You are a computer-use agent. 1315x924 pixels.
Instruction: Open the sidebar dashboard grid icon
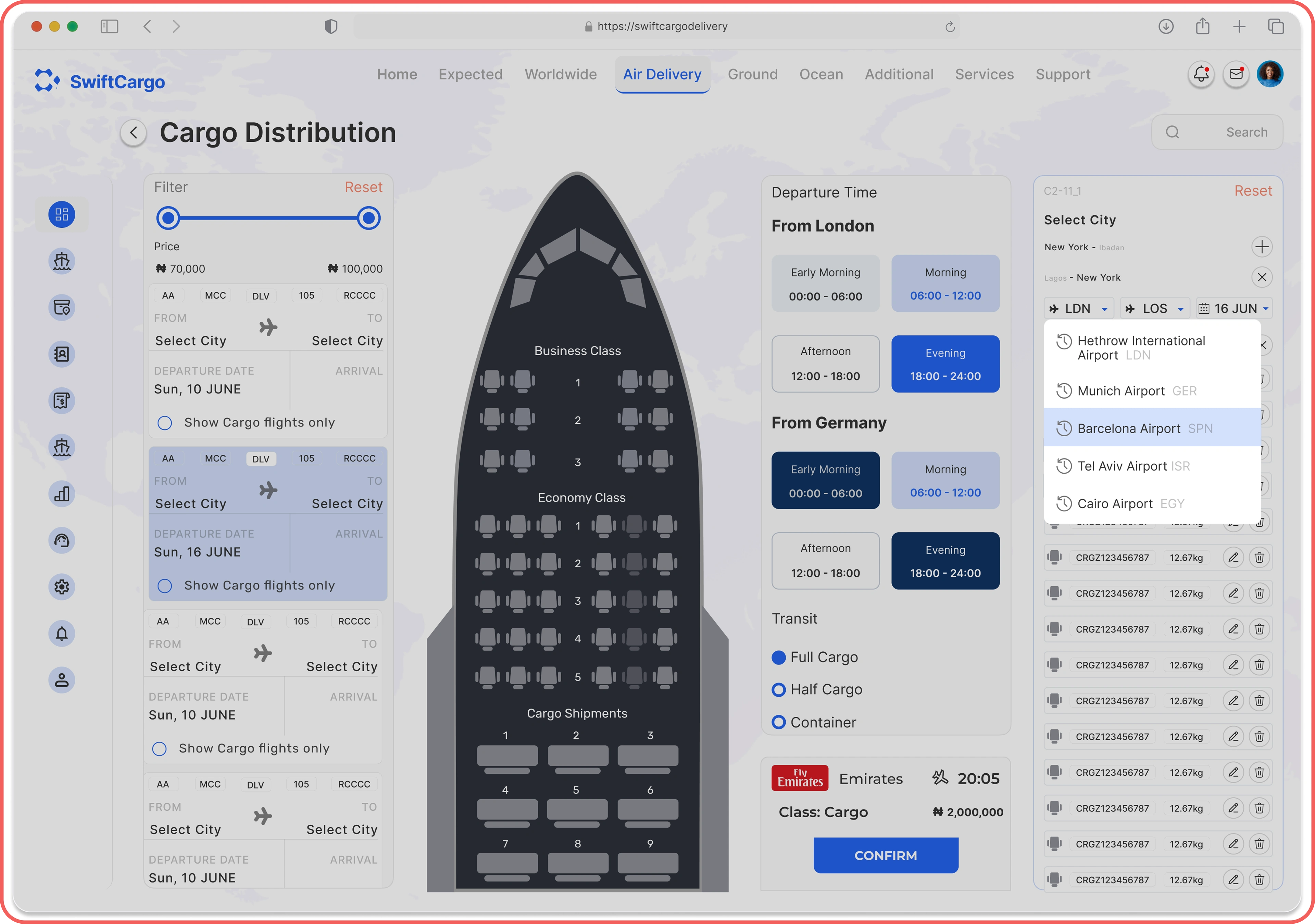(62, 215)
